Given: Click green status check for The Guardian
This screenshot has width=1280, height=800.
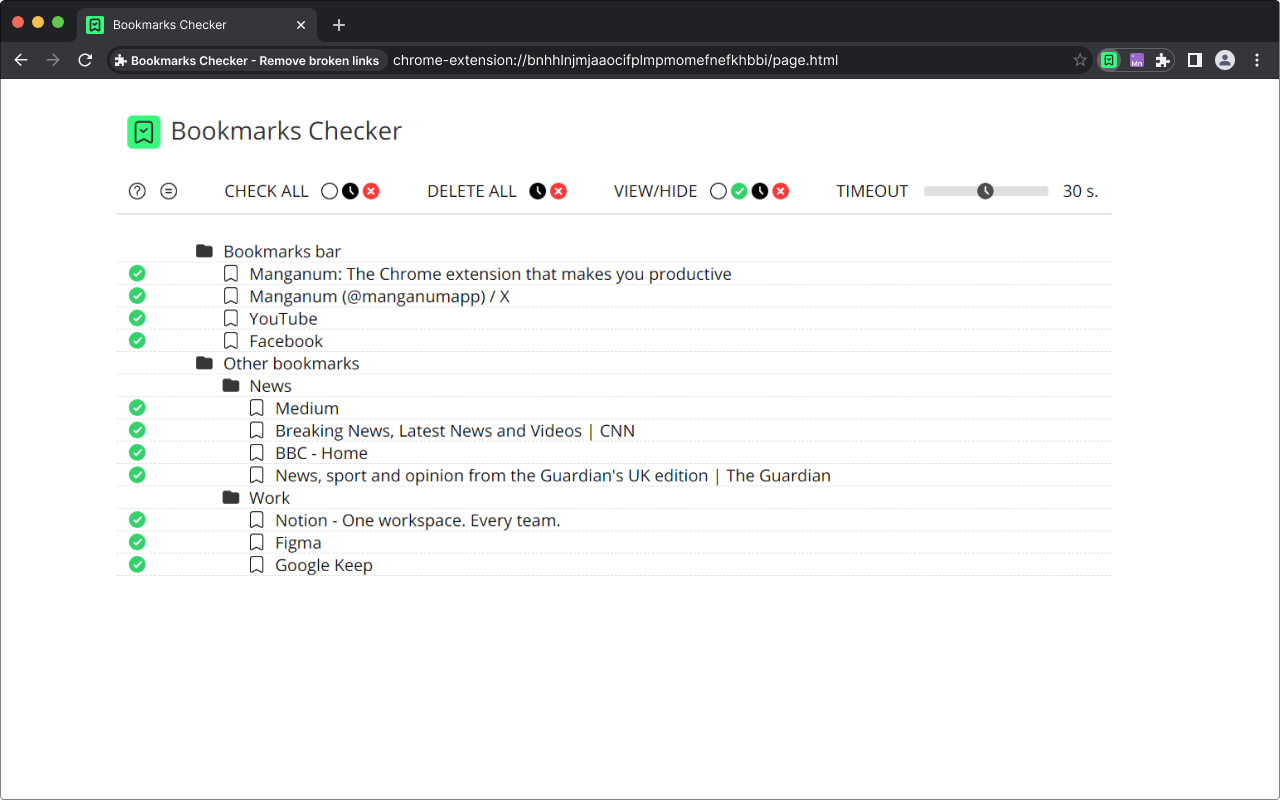Looking at the screenshot, I should 137,475.
